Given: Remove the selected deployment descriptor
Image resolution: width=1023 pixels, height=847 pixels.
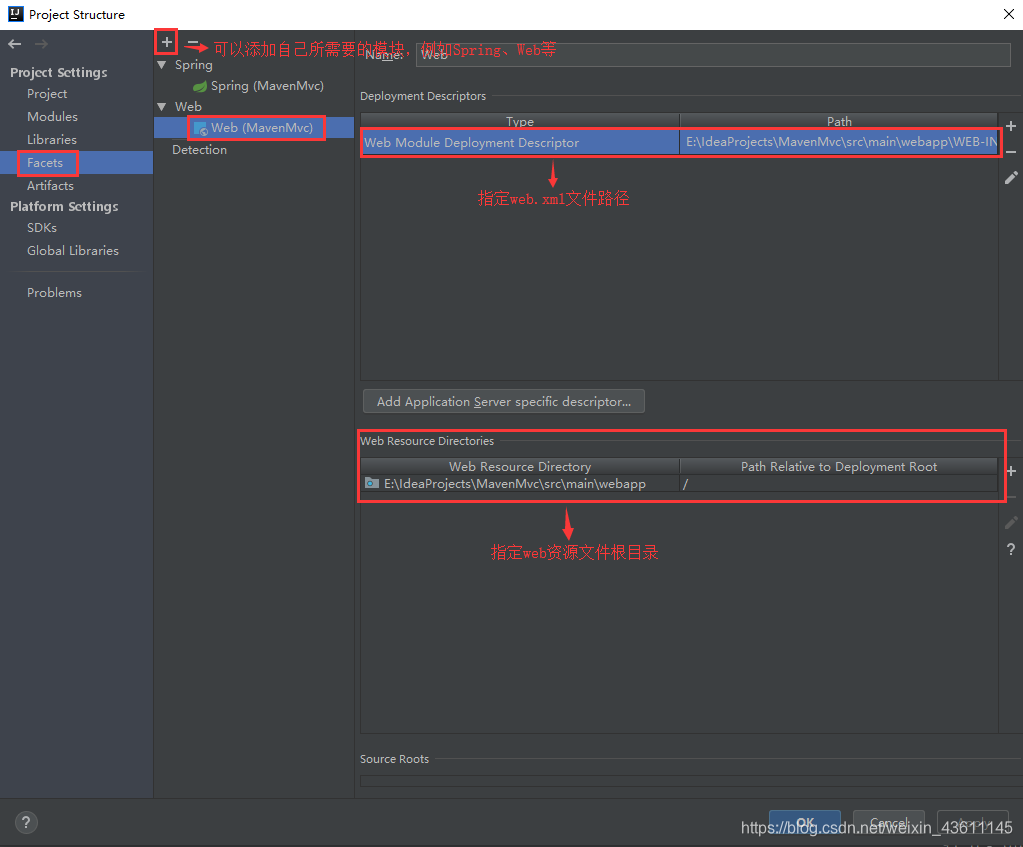Looking at the screenshot, I should (x=1011, y=152).
